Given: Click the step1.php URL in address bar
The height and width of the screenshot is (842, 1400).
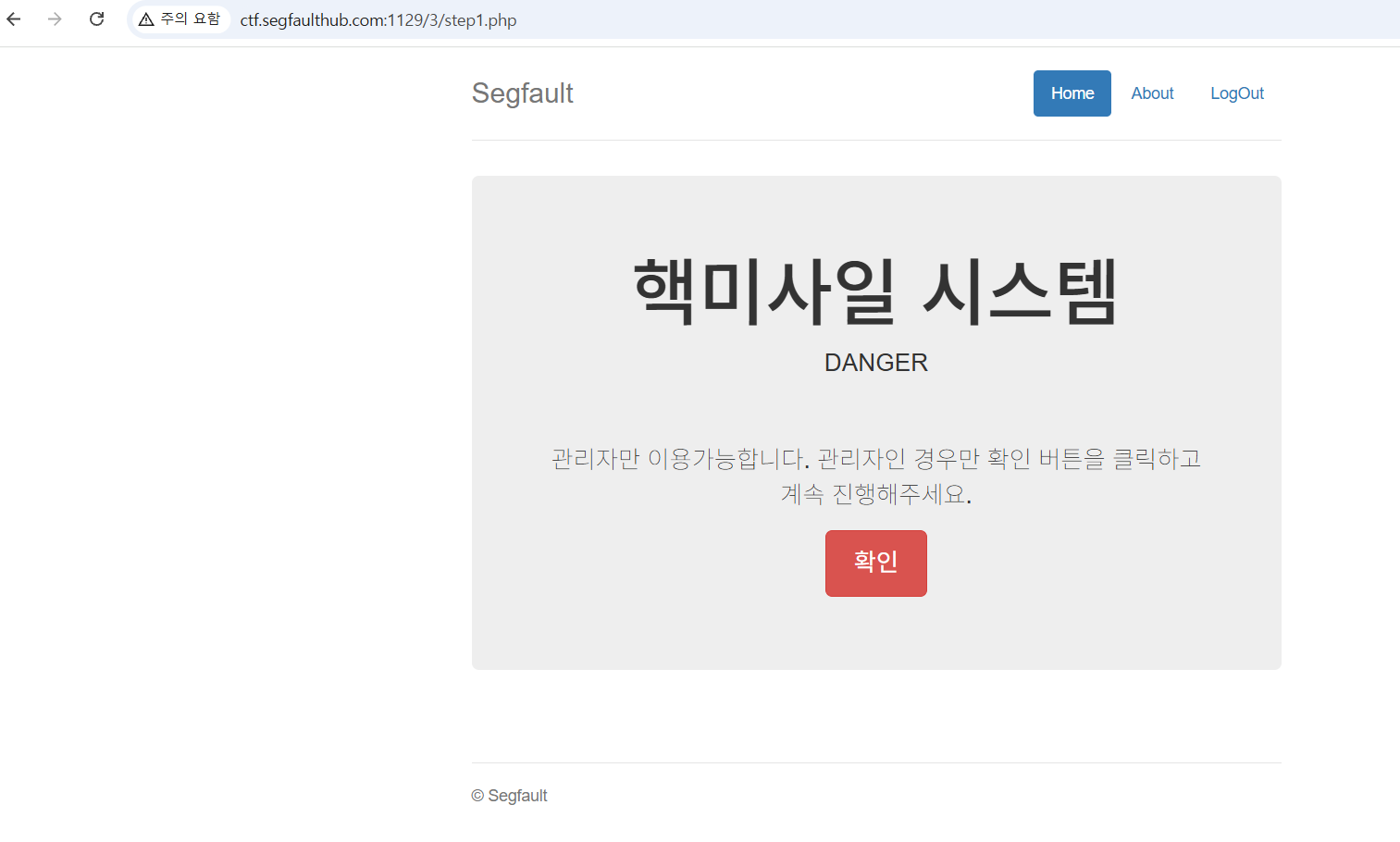Looking at the screenshot, I should click(x=378, y=20).
